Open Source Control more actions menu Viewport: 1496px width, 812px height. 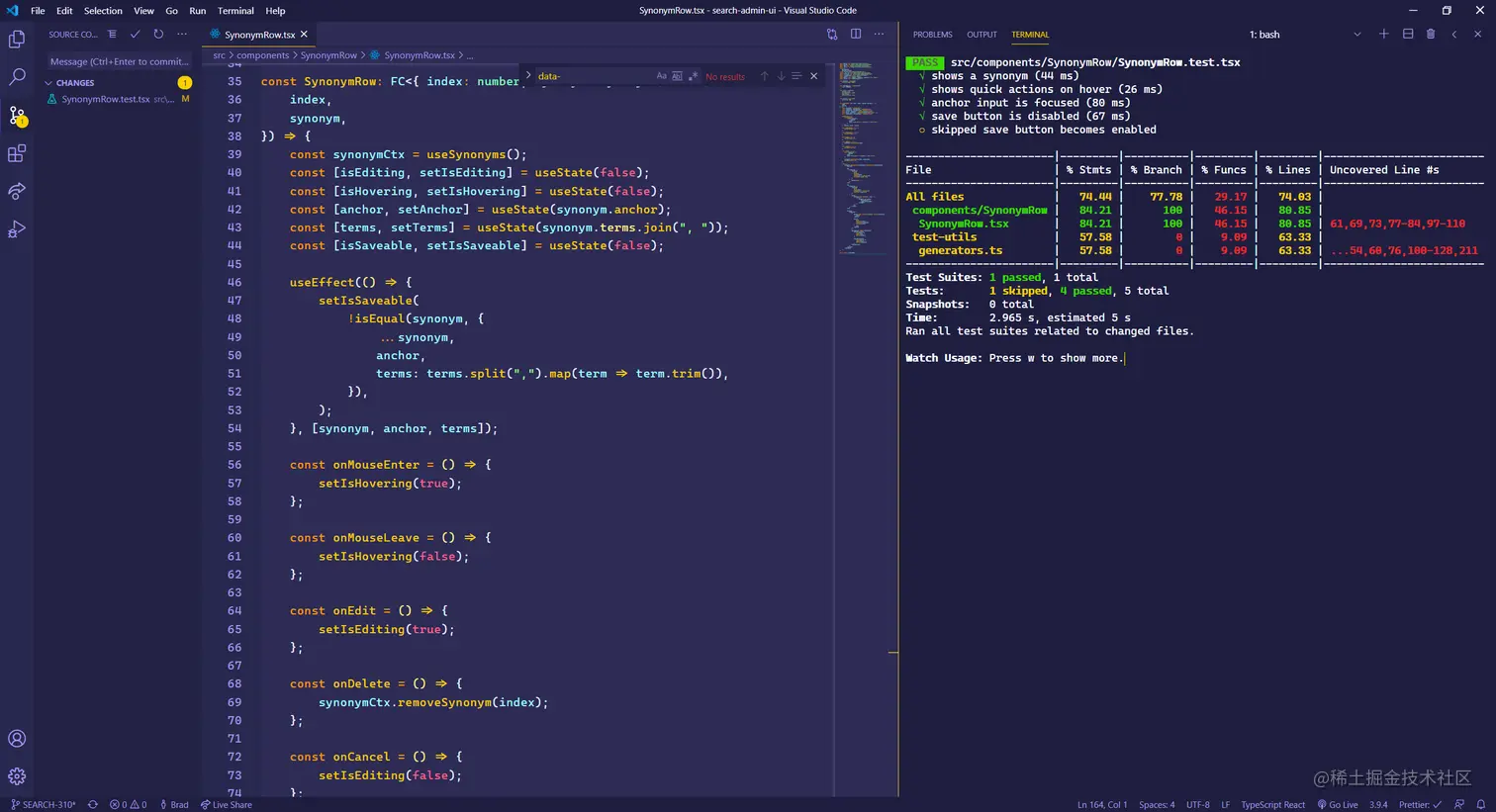(x=182, y=35)
